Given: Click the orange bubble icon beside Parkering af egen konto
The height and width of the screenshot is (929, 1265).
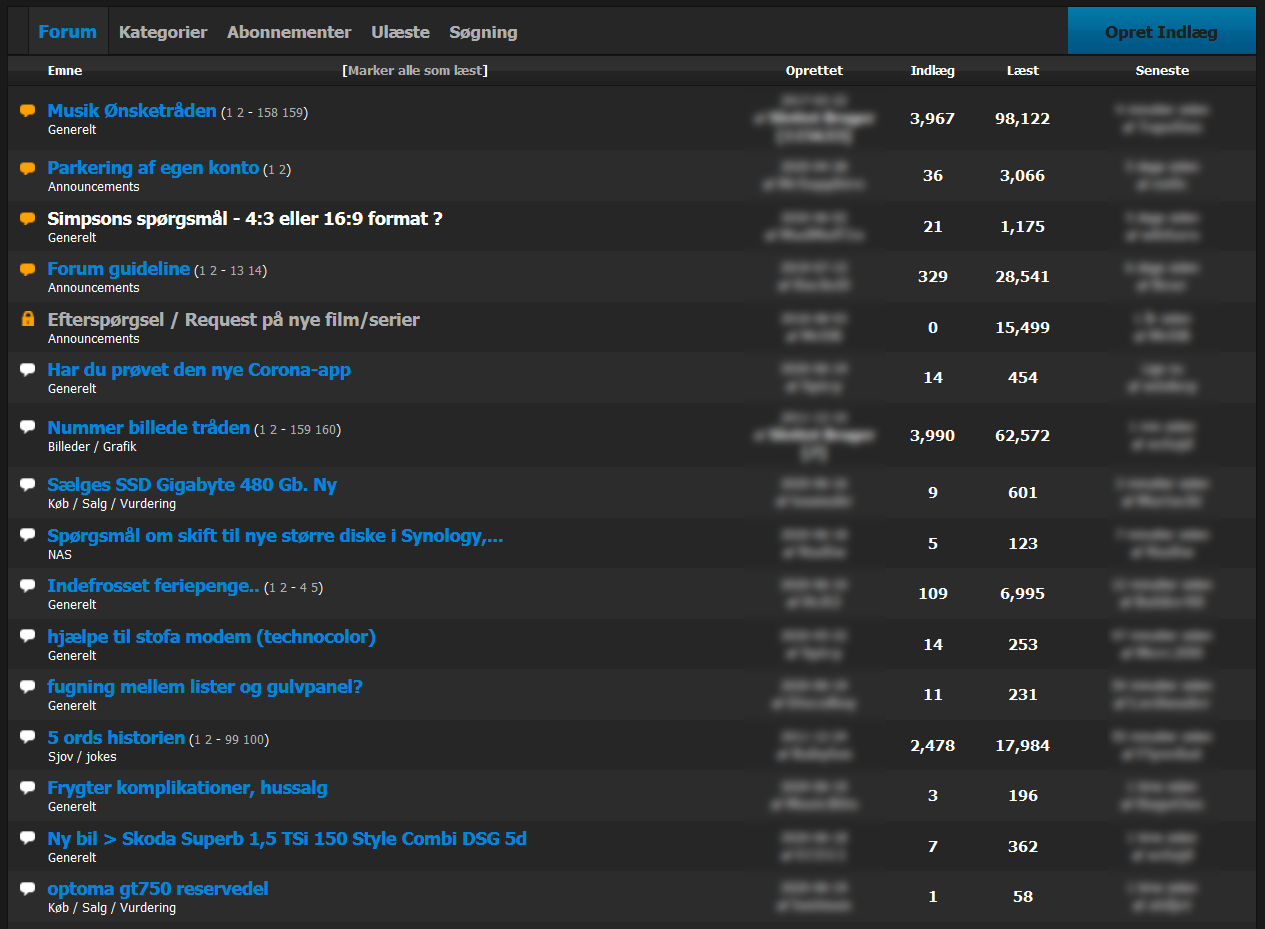Looking at the screenshot, I should [28, 168].
